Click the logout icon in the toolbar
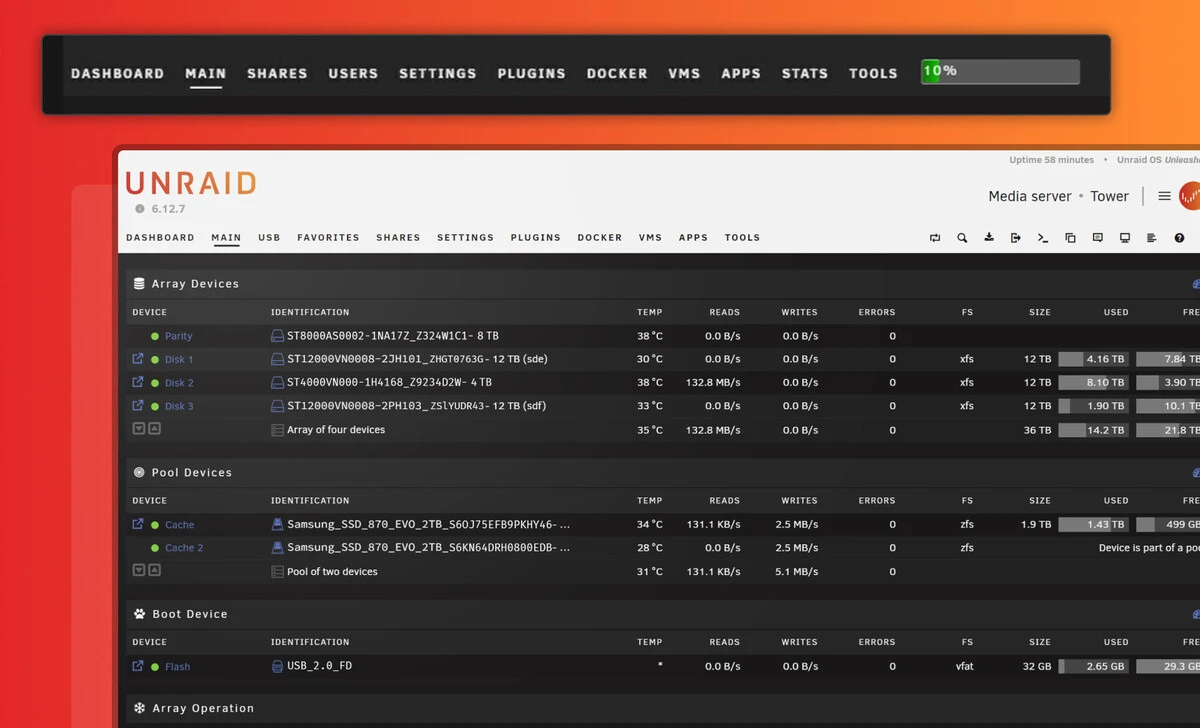The height and width of the screenshot is (728, 1200). 1016,238
